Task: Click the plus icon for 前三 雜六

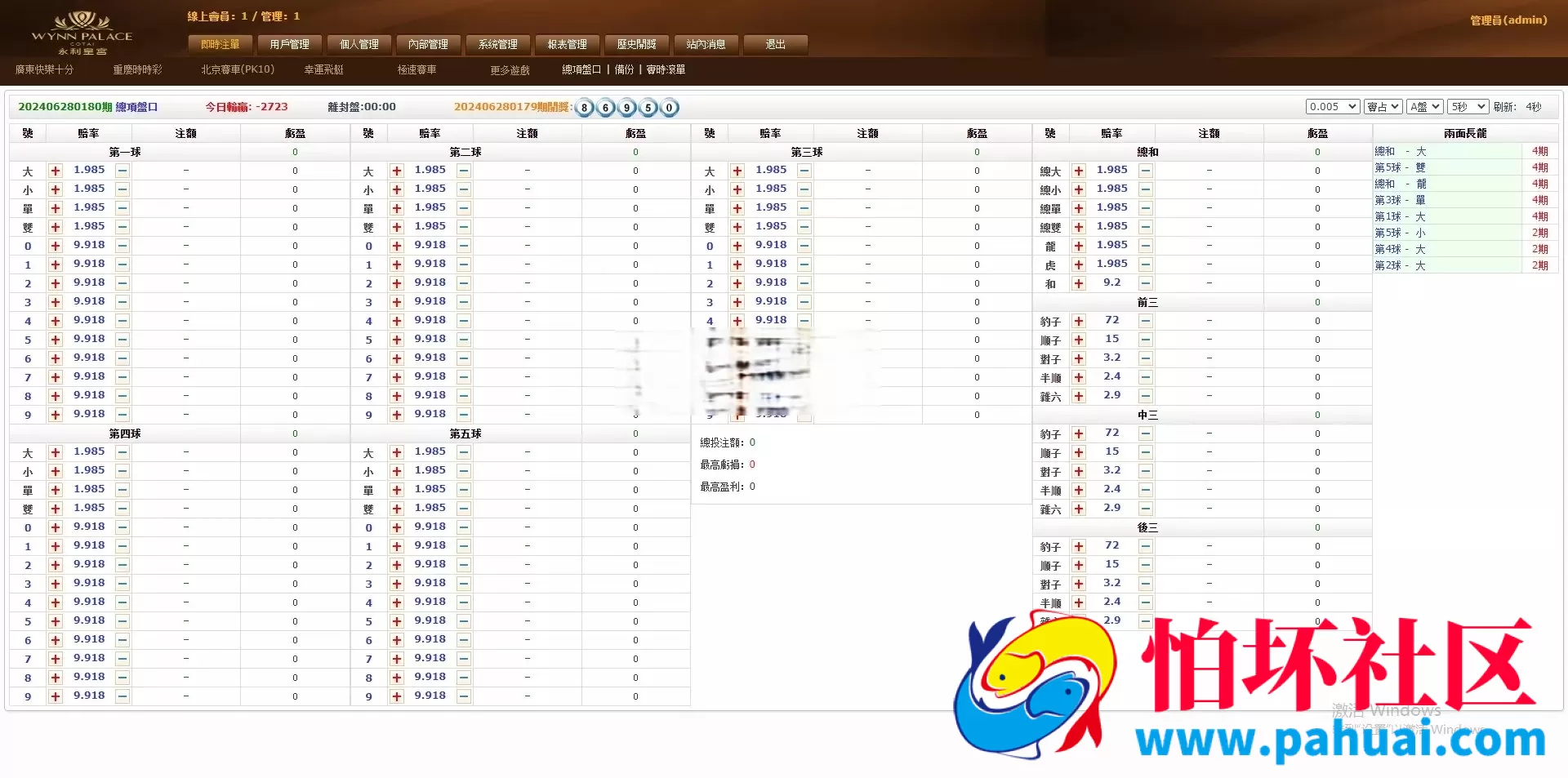Action: (x=1079, y=396)
